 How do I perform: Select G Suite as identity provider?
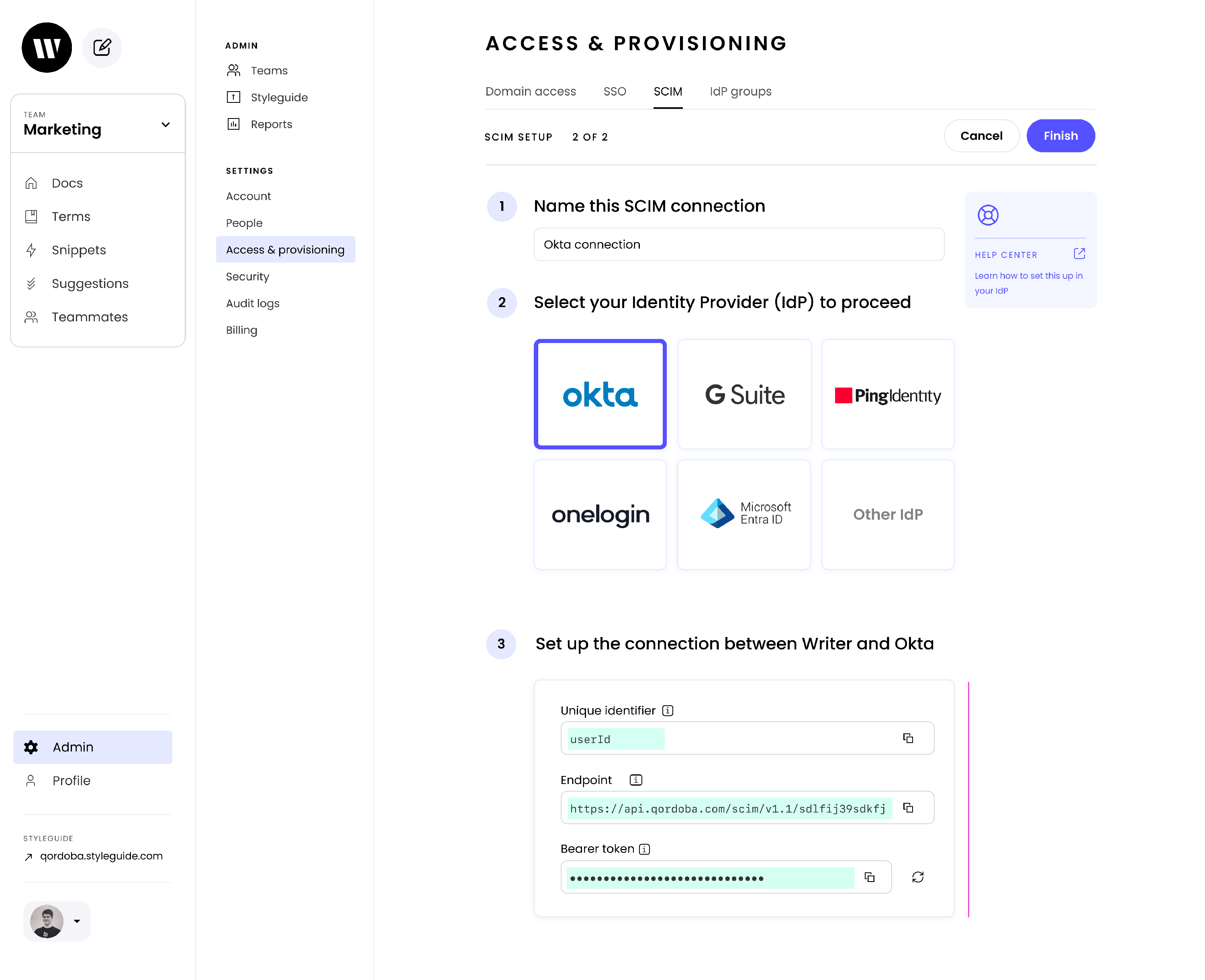click(x=744, y=394)
